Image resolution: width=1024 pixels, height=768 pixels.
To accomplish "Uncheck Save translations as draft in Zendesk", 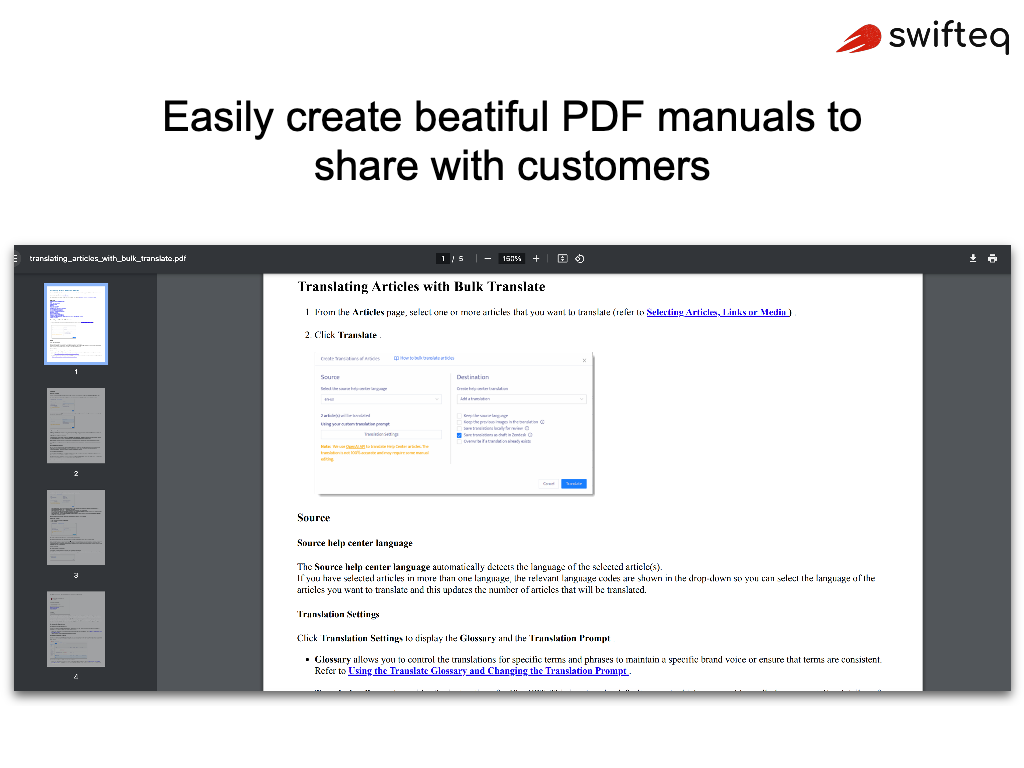I will 458,436.
